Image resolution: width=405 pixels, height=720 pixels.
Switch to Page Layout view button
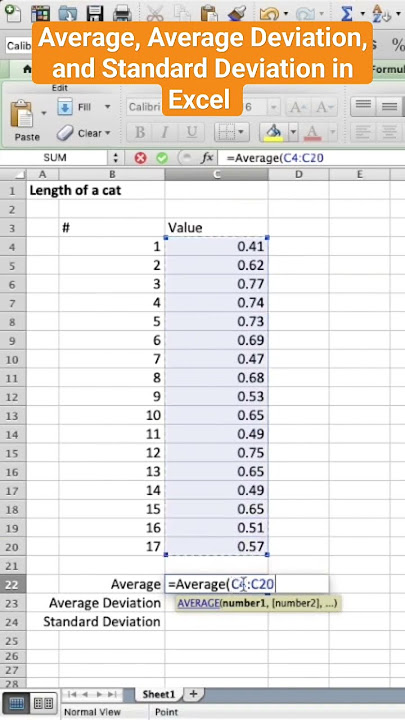[x=44, y=703]
